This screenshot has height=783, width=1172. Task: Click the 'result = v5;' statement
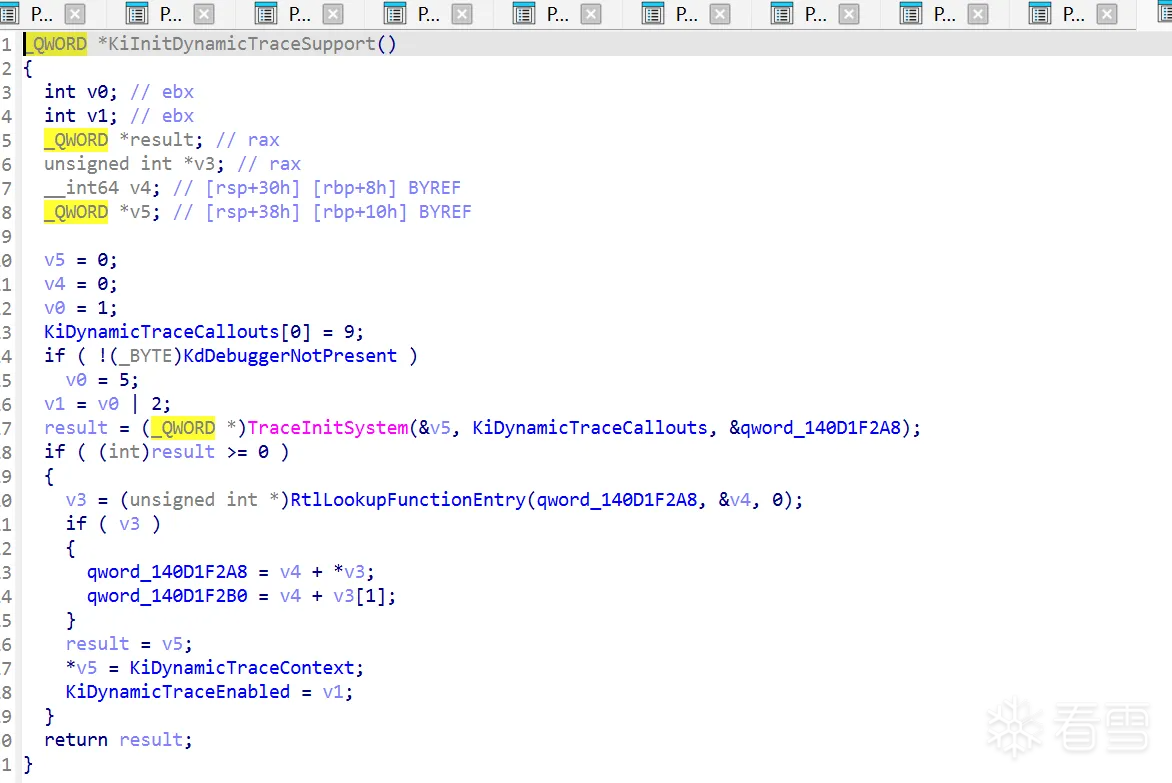pyautogui.click(x=129, y=643)
